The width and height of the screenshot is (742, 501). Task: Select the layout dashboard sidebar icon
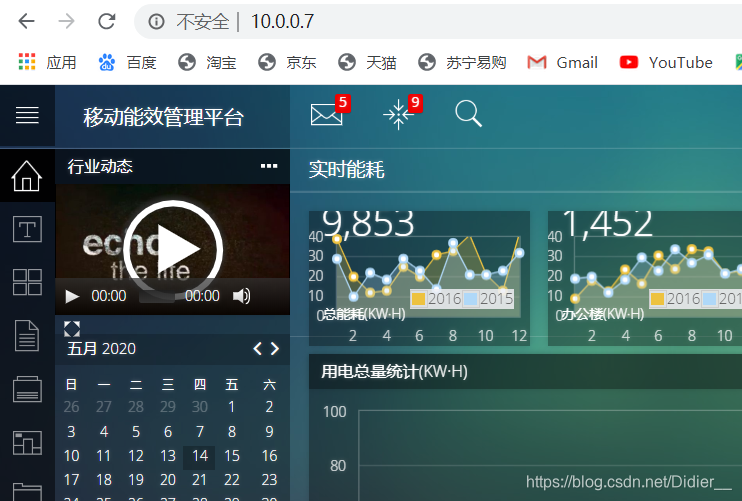click(x=27, y=442)
